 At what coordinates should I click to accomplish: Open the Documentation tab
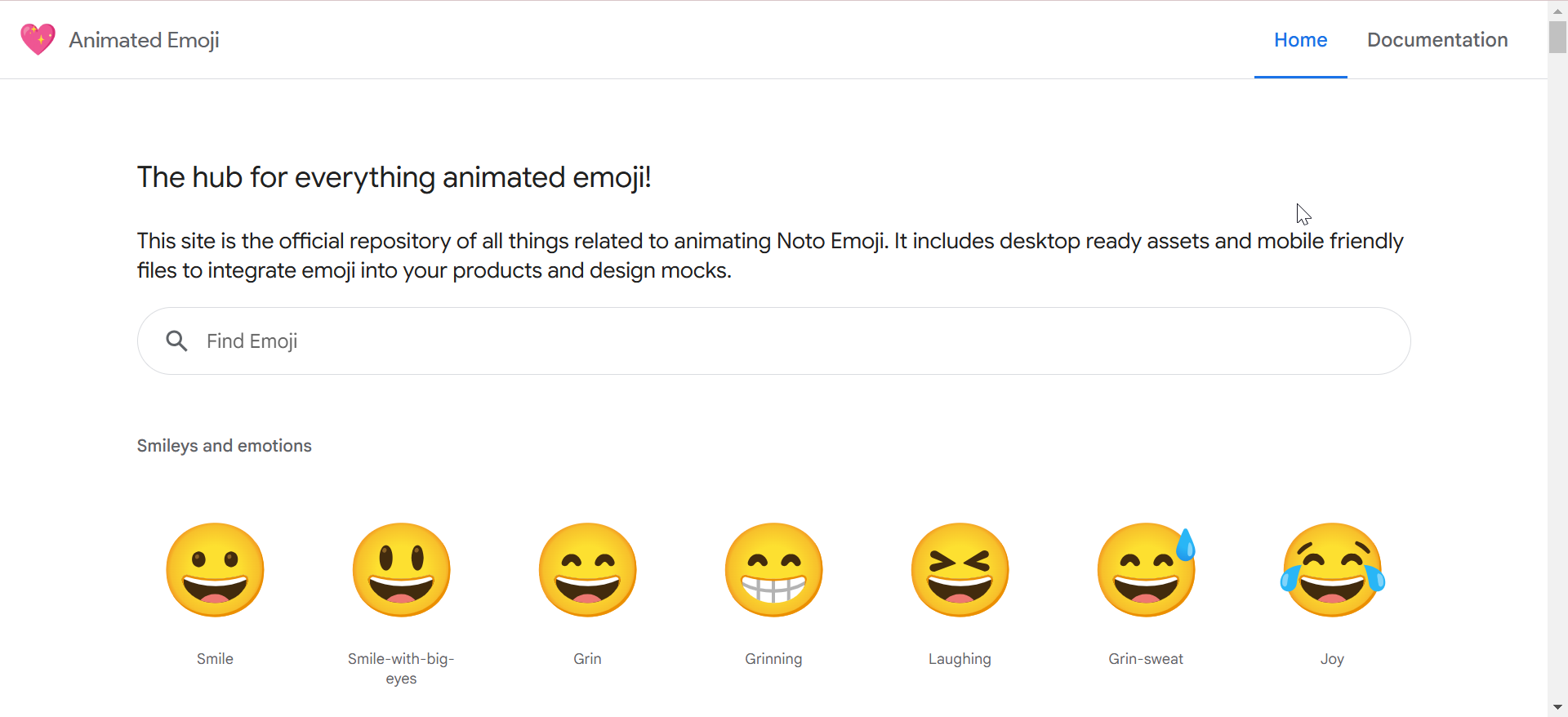(1437, 40)
